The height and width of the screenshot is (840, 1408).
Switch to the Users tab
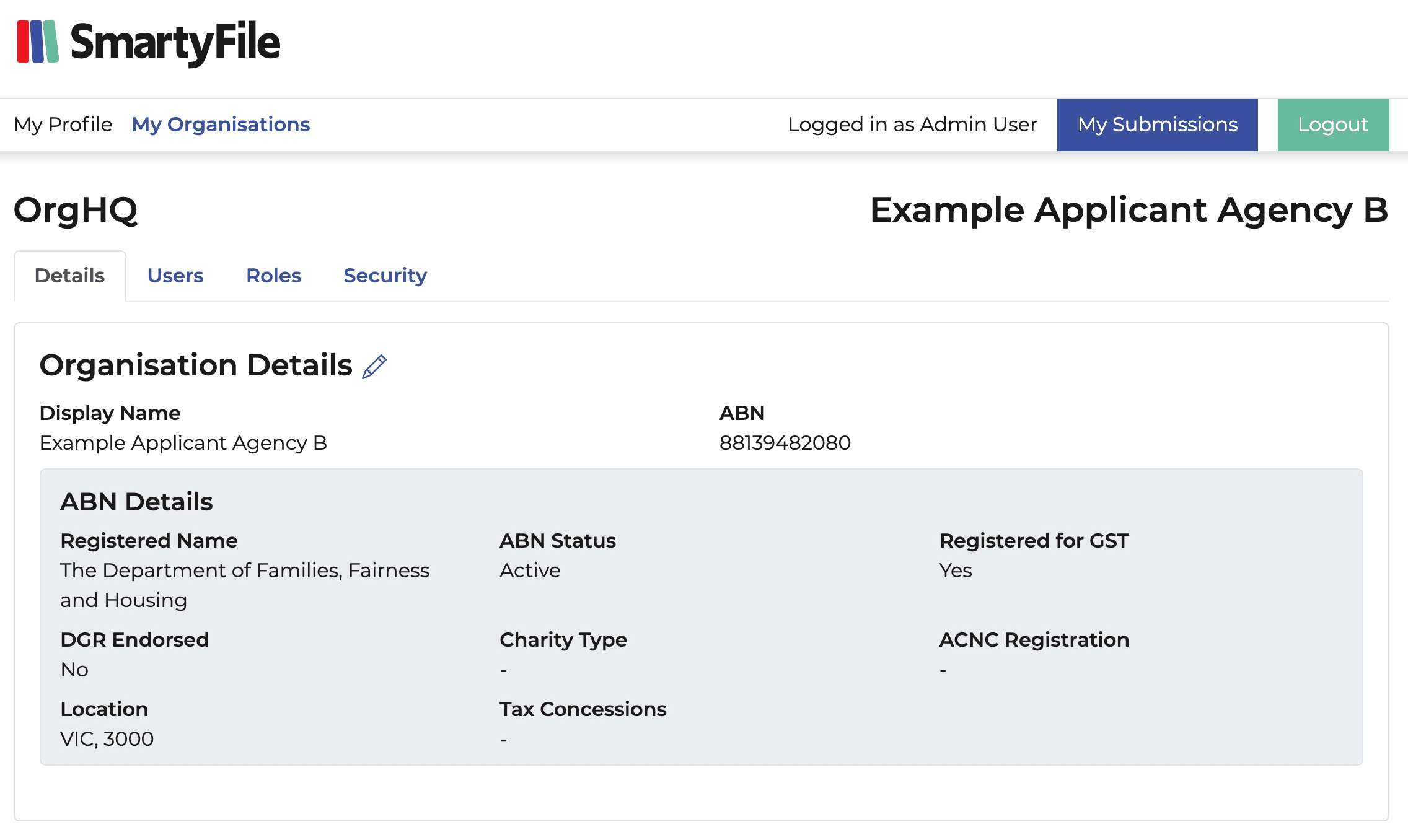pos(175,275)
